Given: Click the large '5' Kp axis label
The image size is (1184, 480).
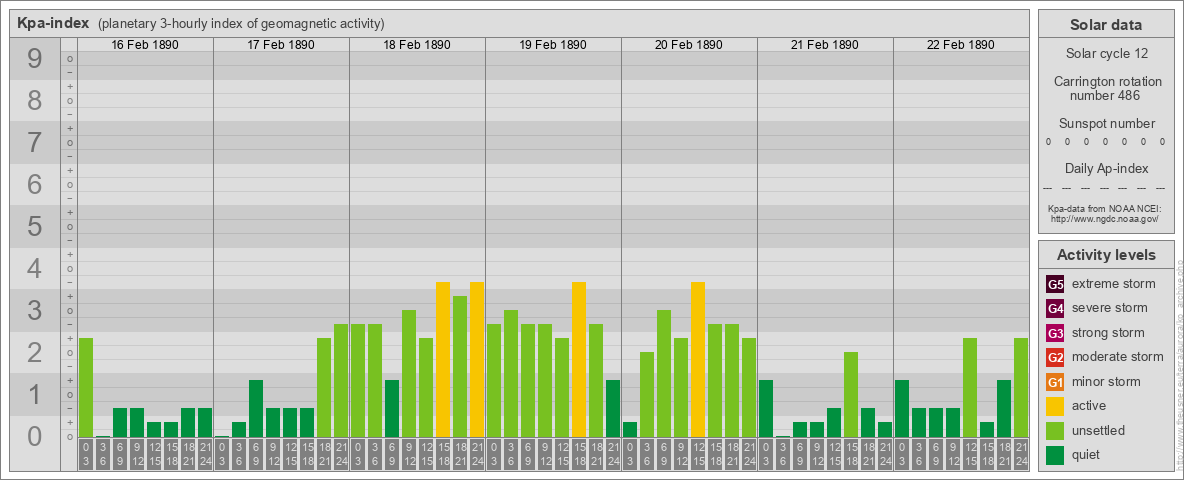Looking at the screenshot, I should (35, 226).
